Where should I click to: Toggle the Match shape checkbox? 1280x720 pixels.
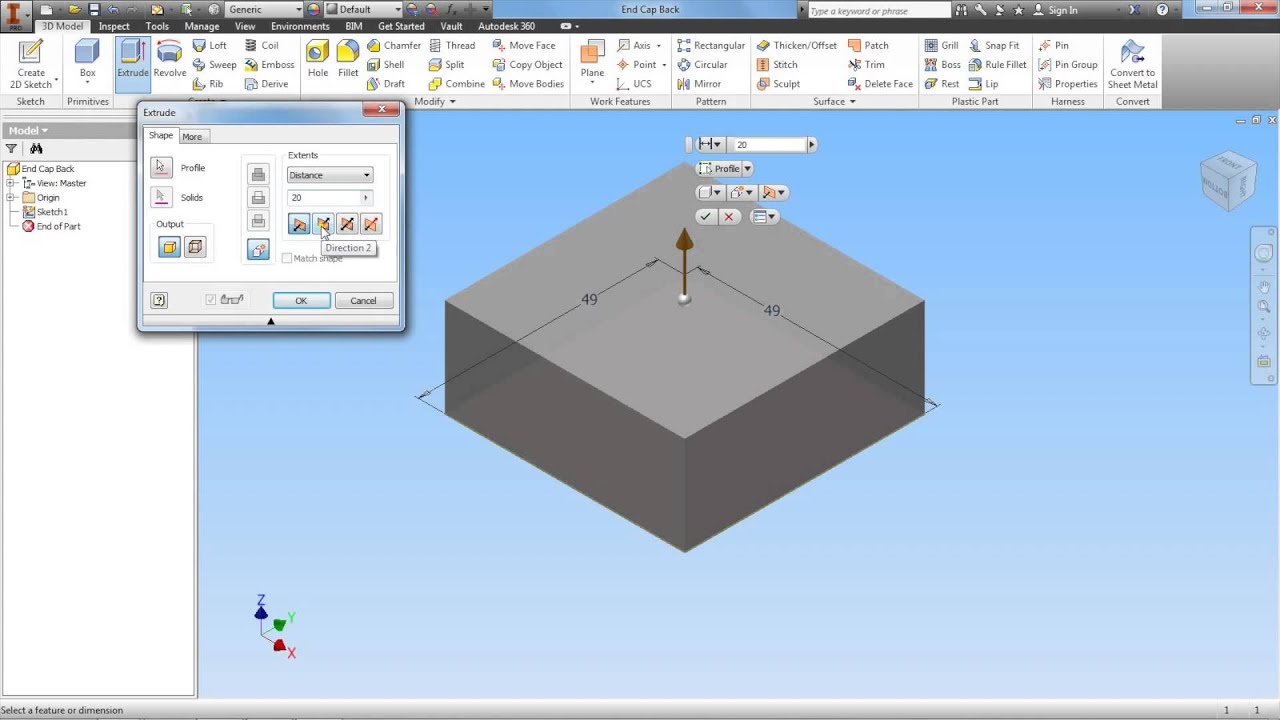tap(287, 258)
